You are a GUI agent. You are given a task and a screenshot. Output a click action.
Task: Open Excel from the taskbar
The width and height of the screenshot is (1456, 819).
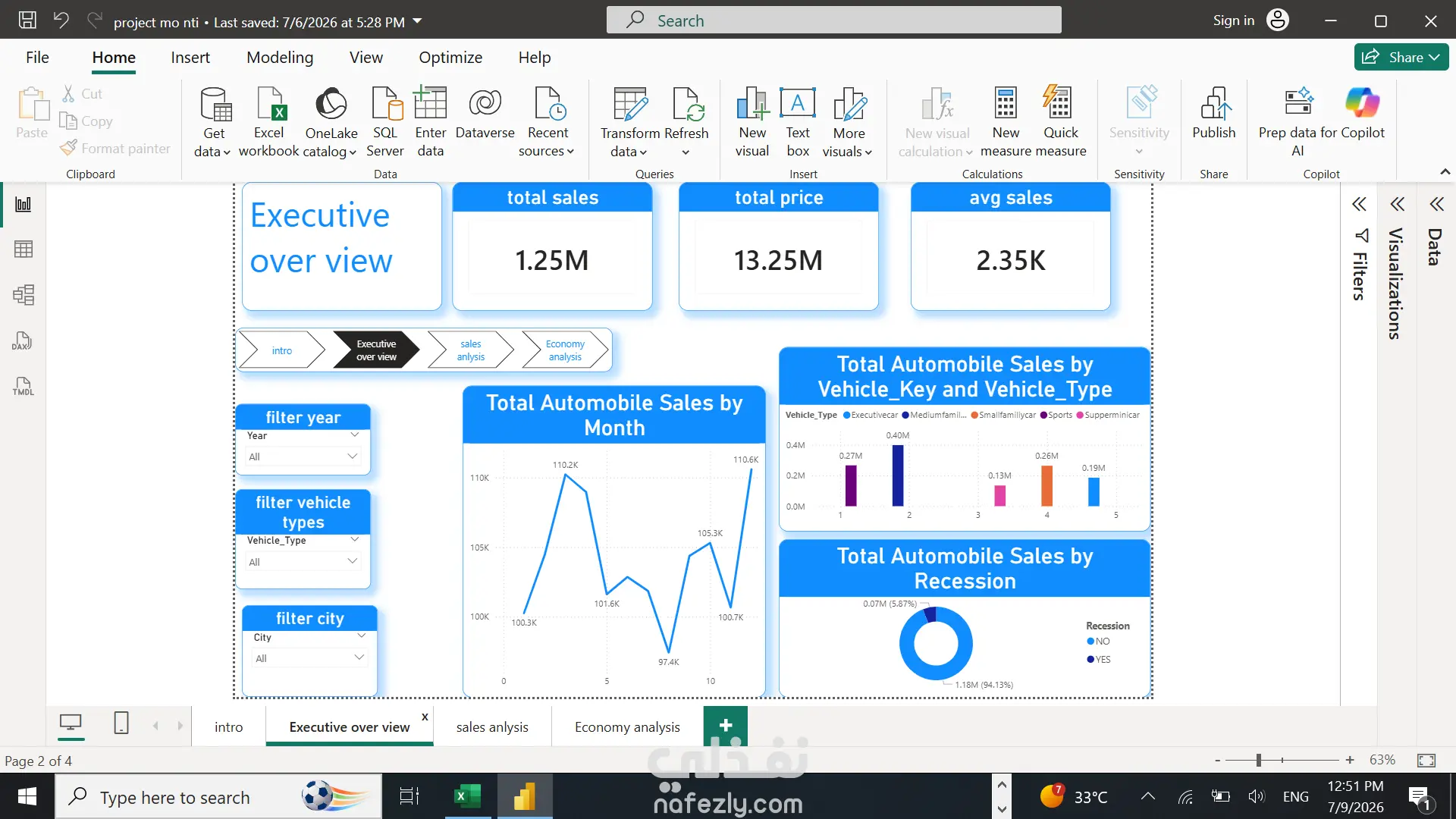click(467, 796)
